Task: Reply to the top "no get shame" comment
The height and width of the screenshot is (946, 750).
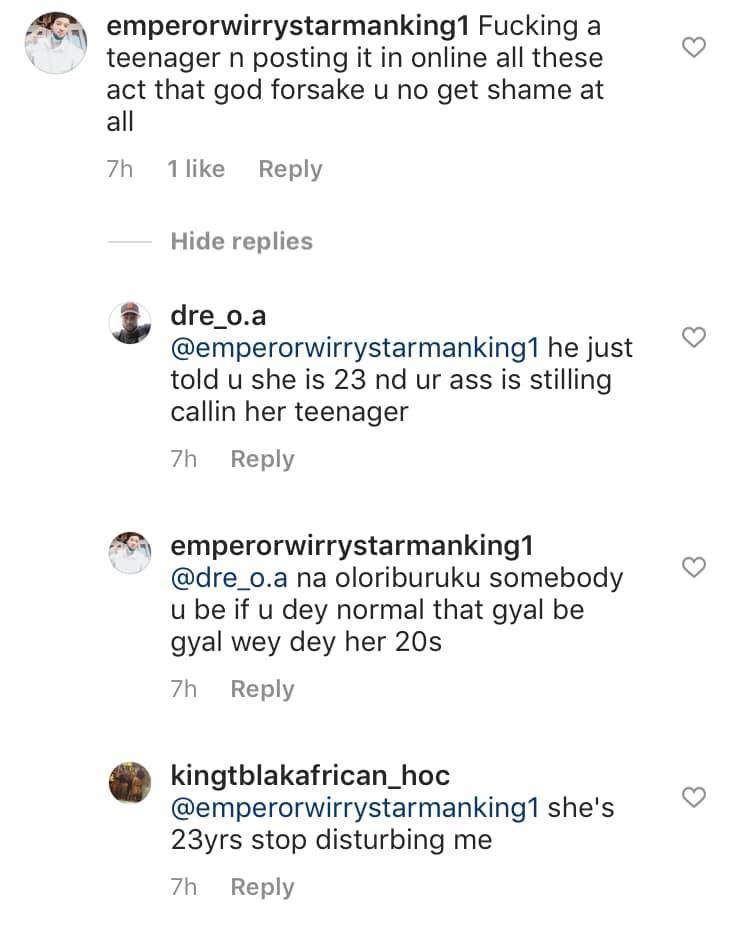Action: pos(290,169)
